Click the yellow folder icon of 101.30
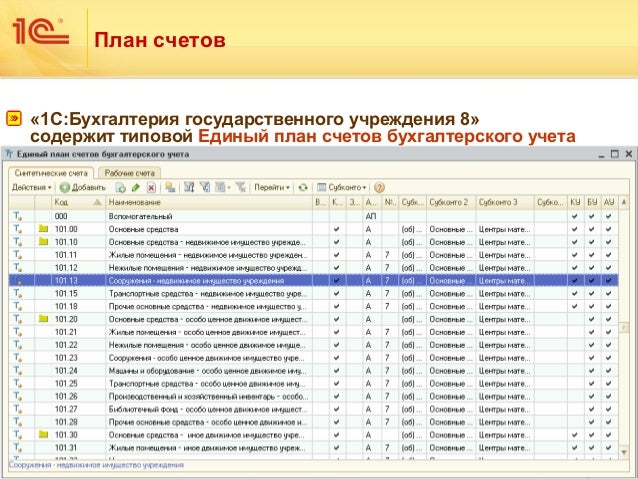This screenshot has height=479, width=638. pyautogui.click(x=43, y=435)
